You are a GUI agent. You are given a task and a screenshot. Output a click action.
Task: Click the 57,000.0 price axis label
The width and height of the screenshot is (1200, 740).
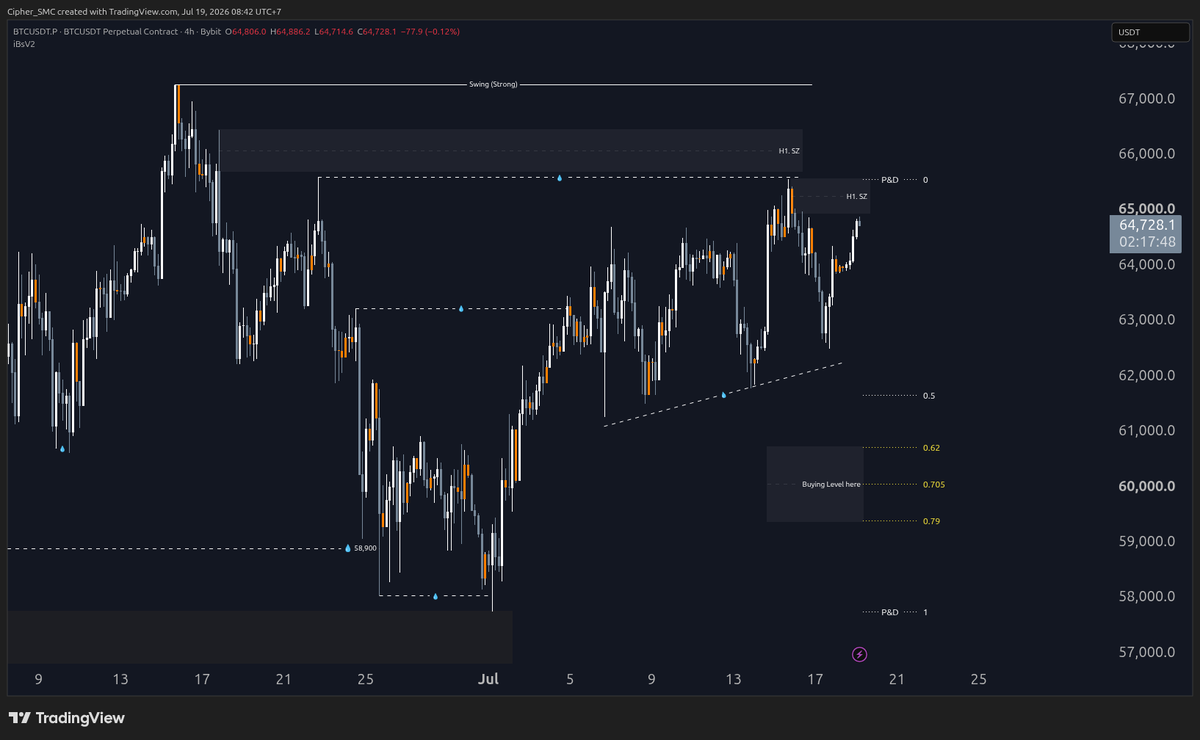pos(1146,653)
